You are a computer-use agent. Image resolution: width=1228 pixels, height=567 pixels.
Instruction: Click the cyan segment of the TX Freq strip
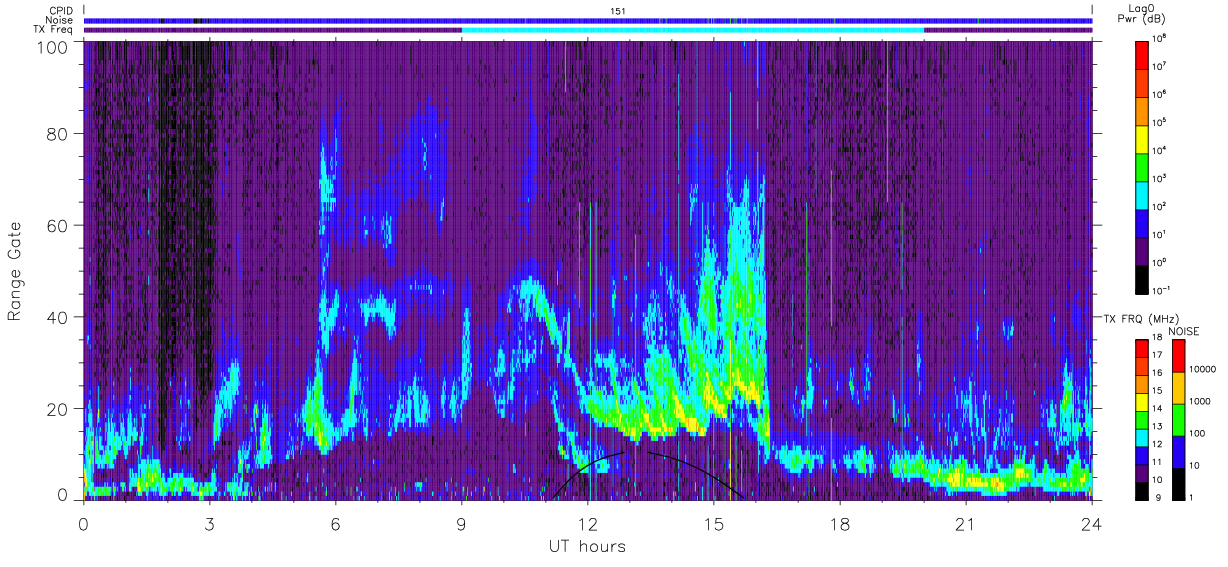click(692, 30)
